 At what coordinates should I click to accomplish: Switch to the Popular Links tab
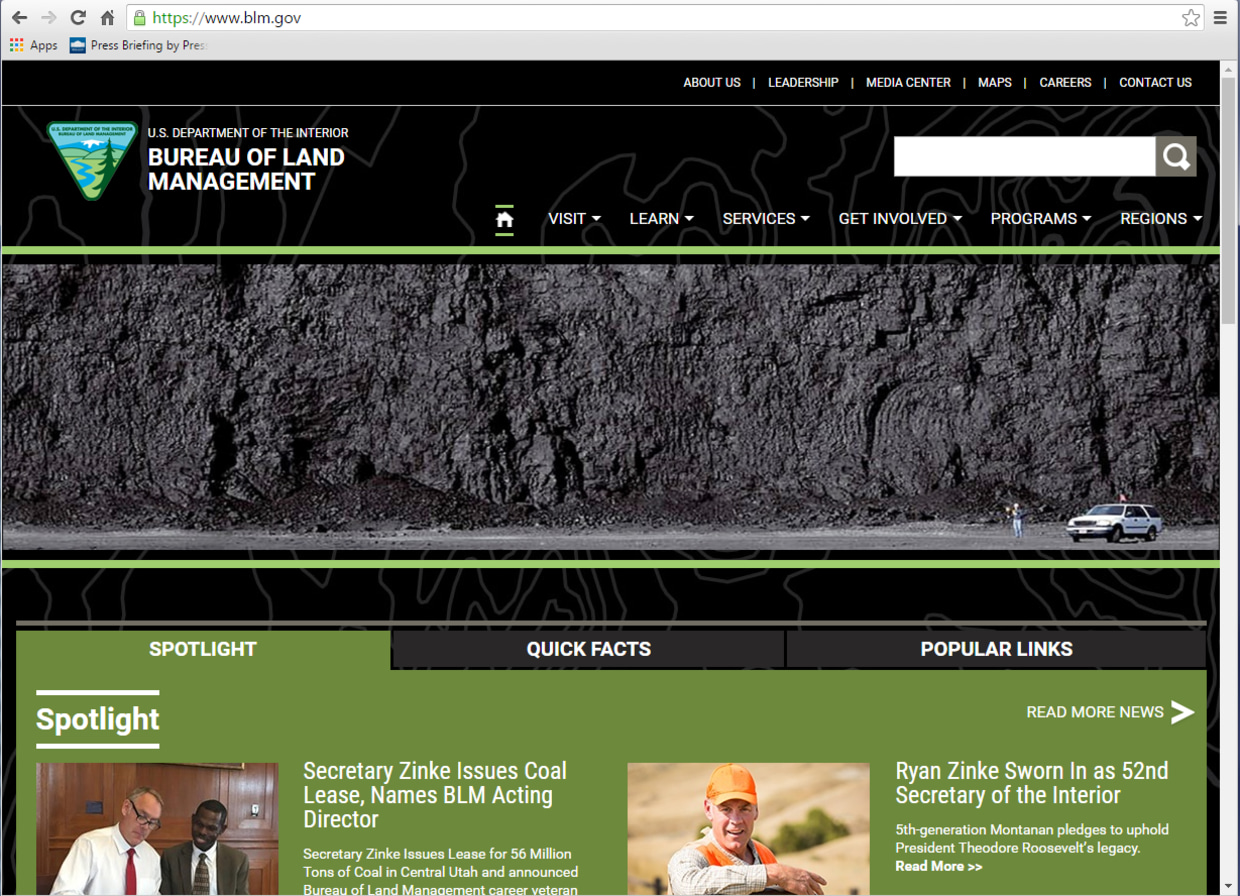coord(996,649)
